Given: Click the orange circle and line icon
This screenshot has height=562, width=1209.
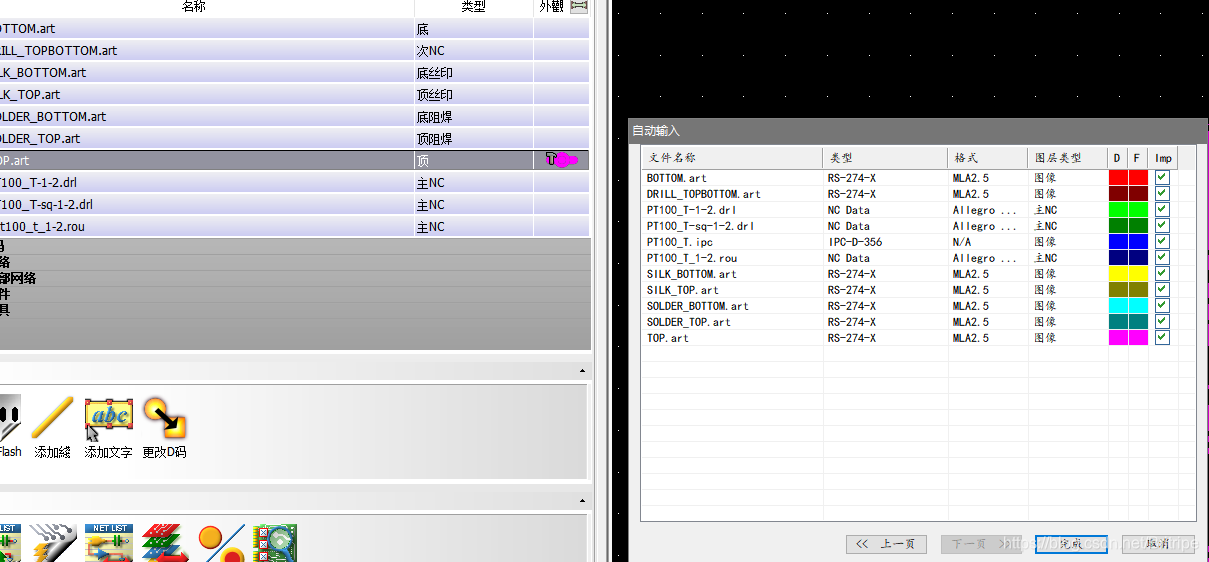Looking at the screenshot, I should (220, 543).
